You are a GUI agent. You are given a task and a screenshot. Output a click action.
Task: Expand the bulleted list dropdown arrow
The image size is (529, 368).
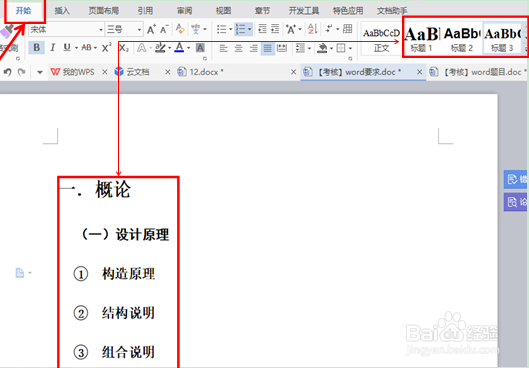(x=230, y=30)
